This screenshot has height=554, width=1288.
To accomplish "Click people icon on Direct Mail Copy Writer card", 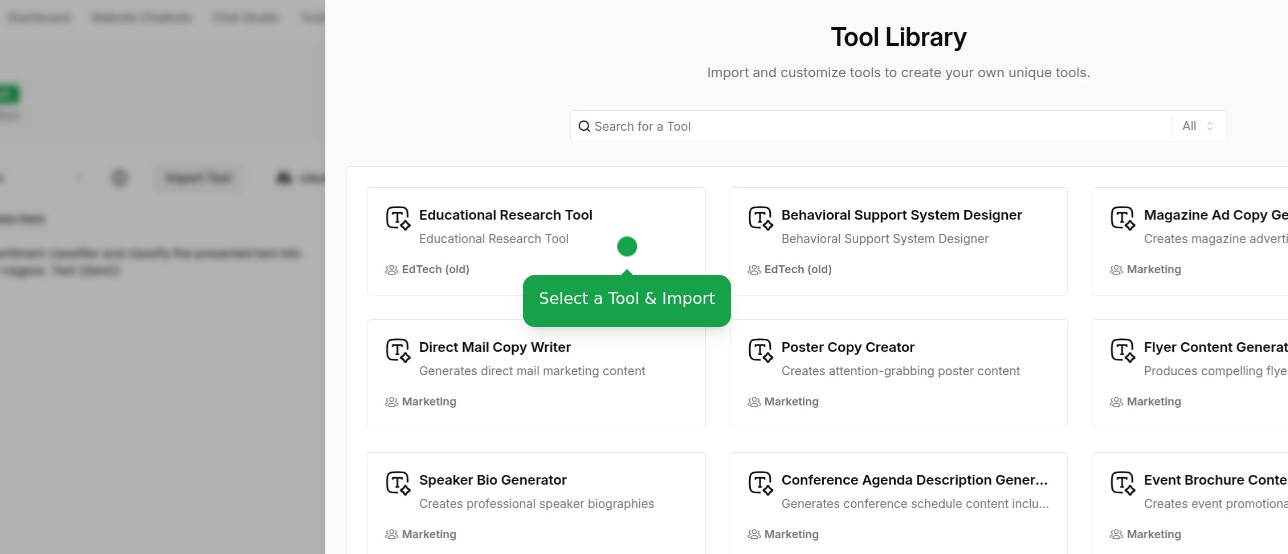I will click(391, 401).
